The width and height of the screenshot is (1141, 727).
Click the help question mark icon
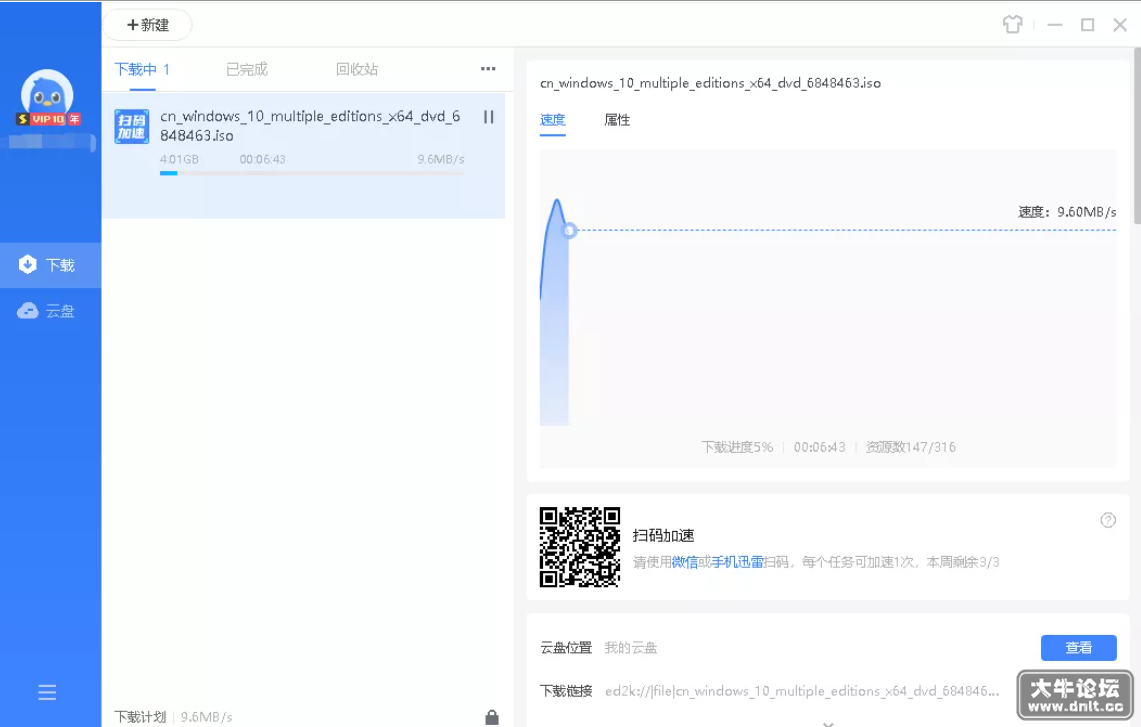pyautogui.click(x=1108, y=520)
